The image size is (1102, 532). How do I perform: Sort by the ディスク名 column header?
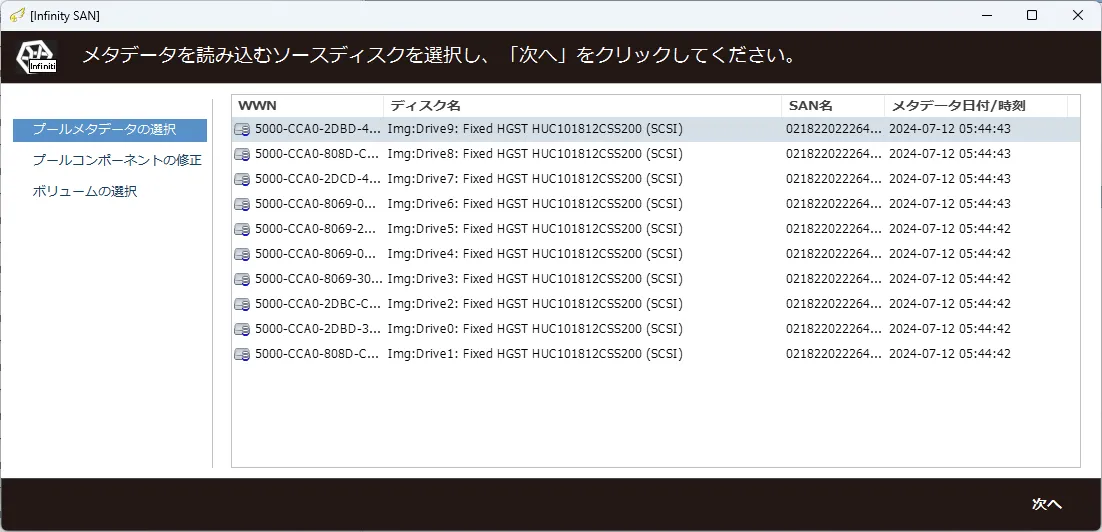(x=582, y=106)
